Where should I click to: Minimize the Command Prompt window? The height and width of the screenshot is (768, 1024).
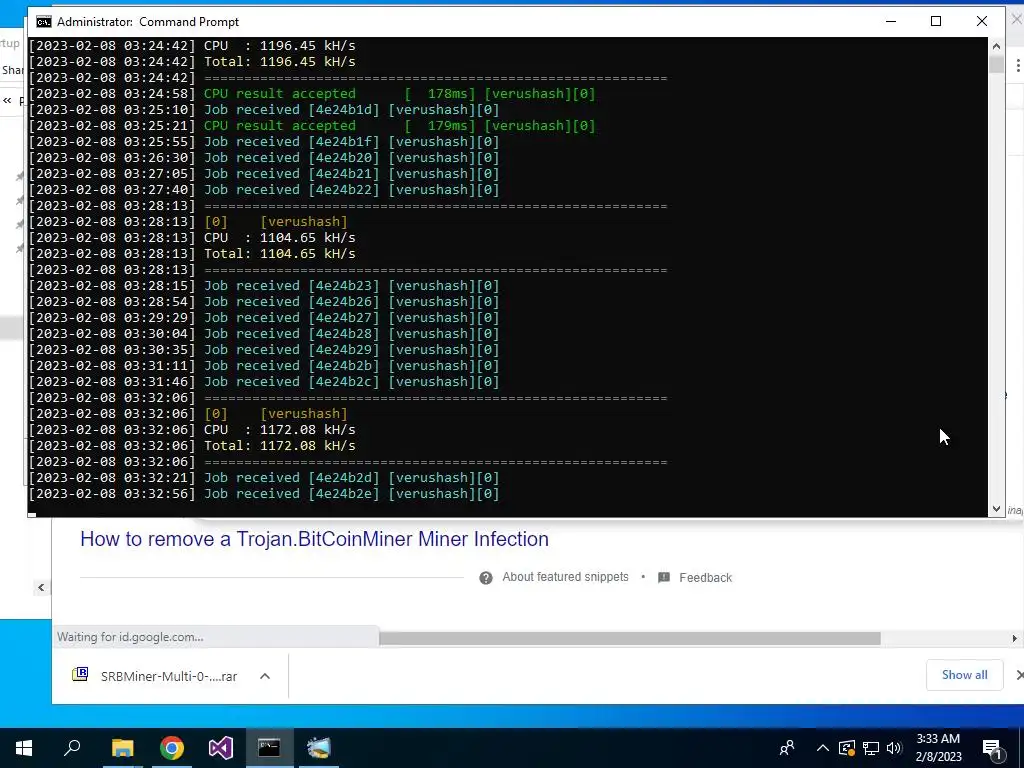(891, 22)
